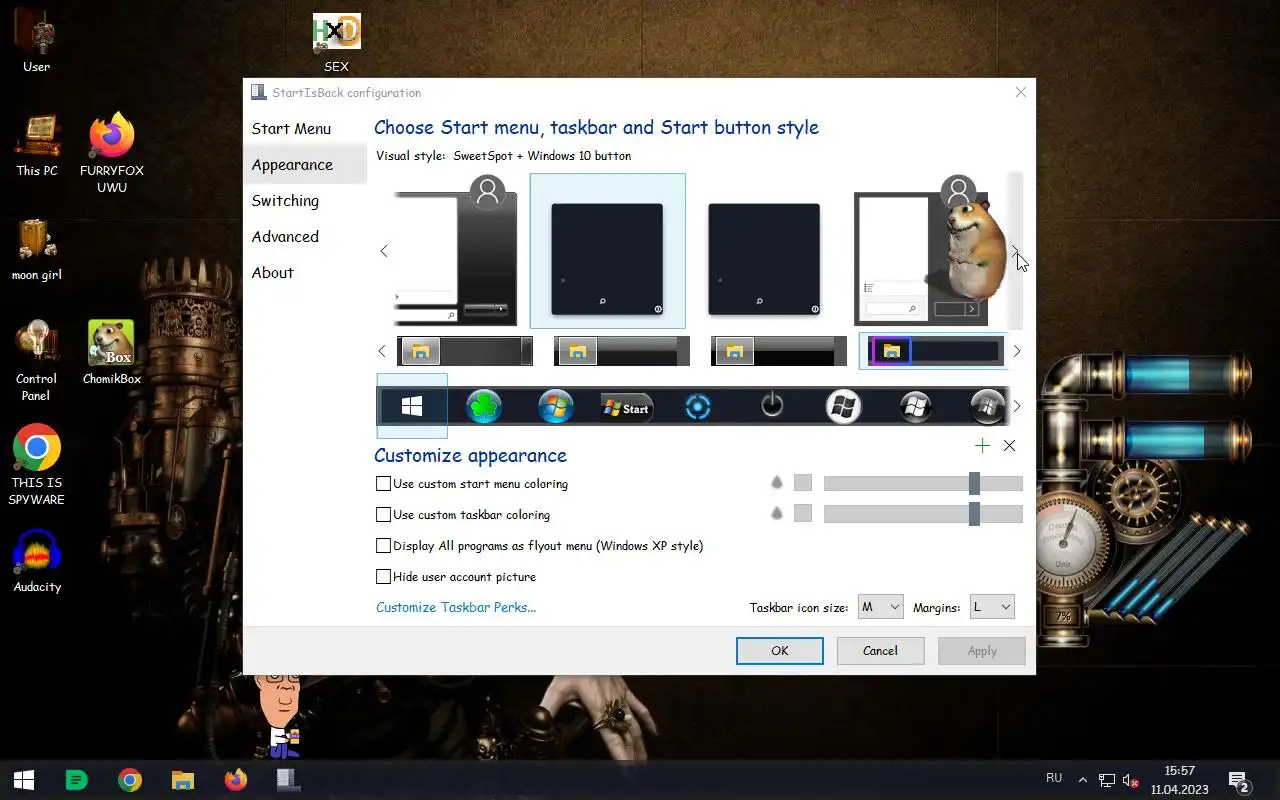Open the HxD SEX desktop shortcut
The image size is (1280, 800).
pyautogui.click(x=337, y=41)
